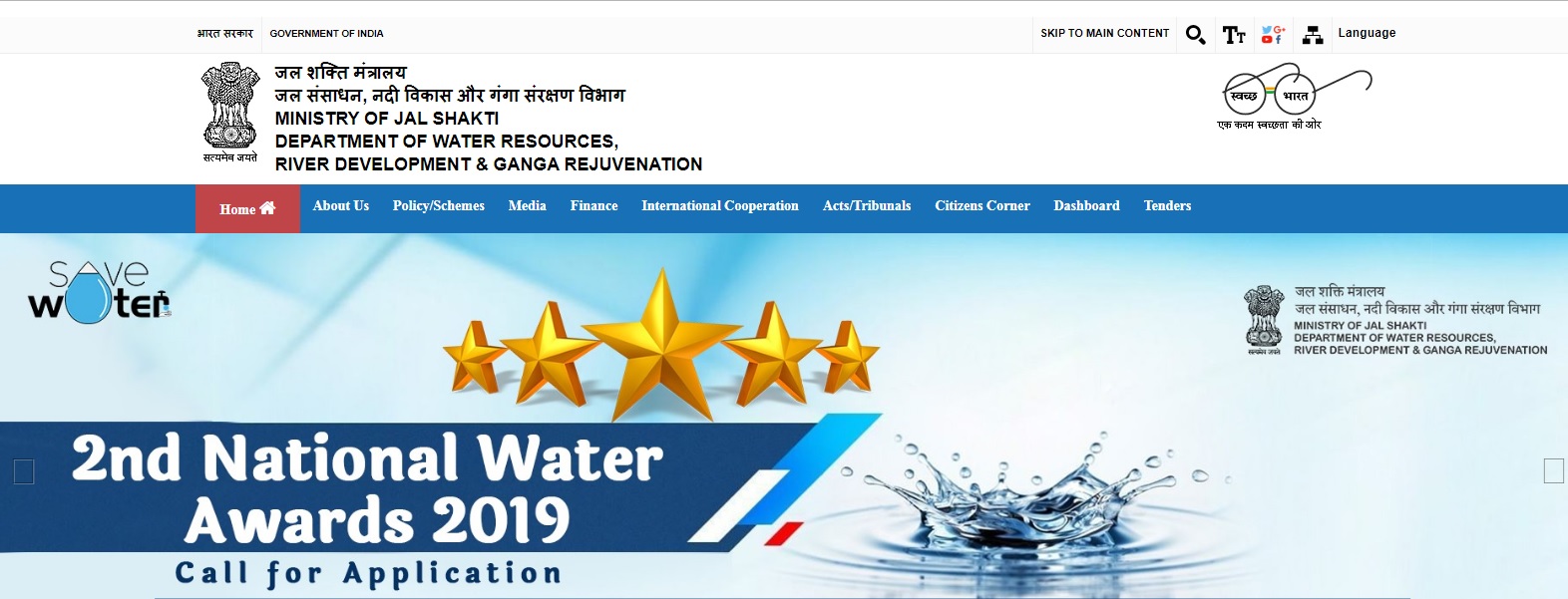This screenshot has height=599, width=1568.
Task: Advance to next banner slide
Action: 1553,470
